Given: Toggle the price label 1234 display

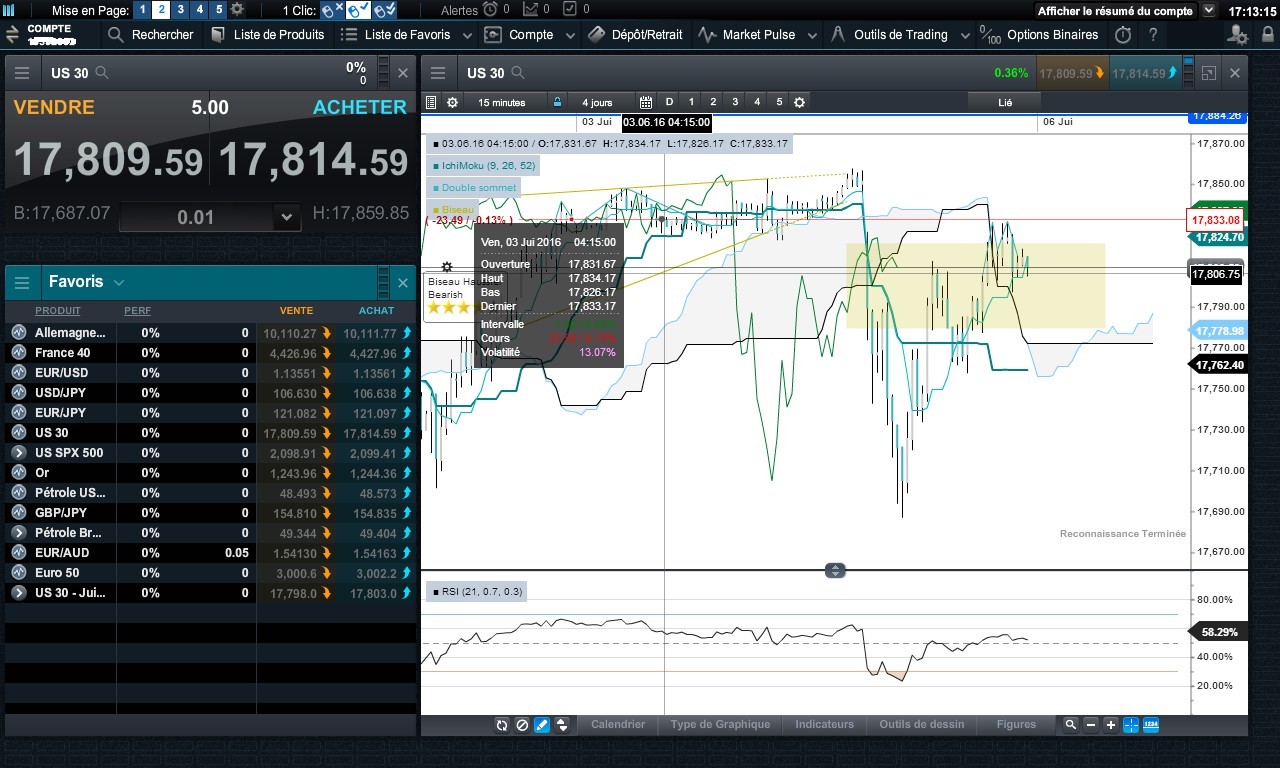Looking at the screenshot, I should [x=1151, y=725].
